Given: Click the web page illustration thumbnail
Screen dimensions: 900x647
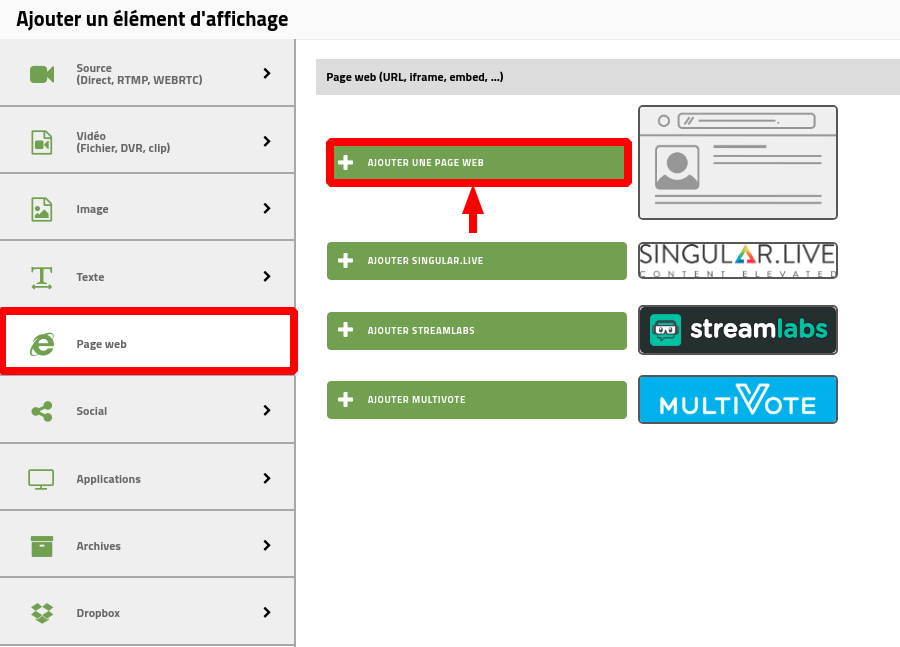Looking at the screenshot, I should click(x=738, y=162).
